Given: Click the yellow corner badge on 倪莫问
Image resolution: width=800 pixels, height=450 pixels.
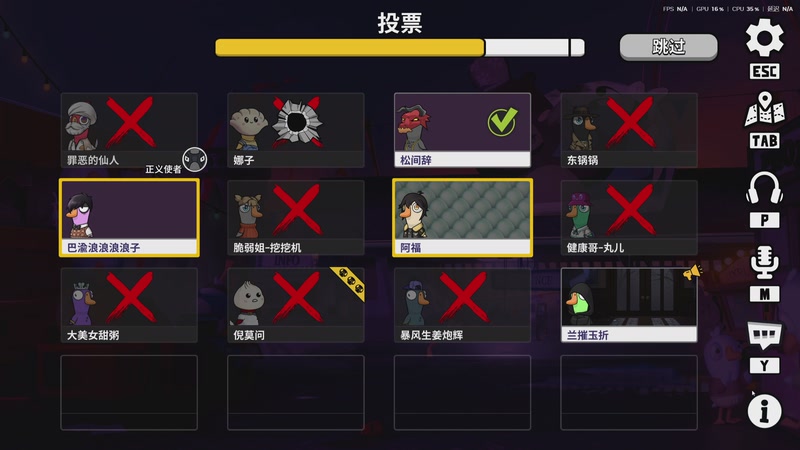Looking at the screenshot, I should coord(349,281).
